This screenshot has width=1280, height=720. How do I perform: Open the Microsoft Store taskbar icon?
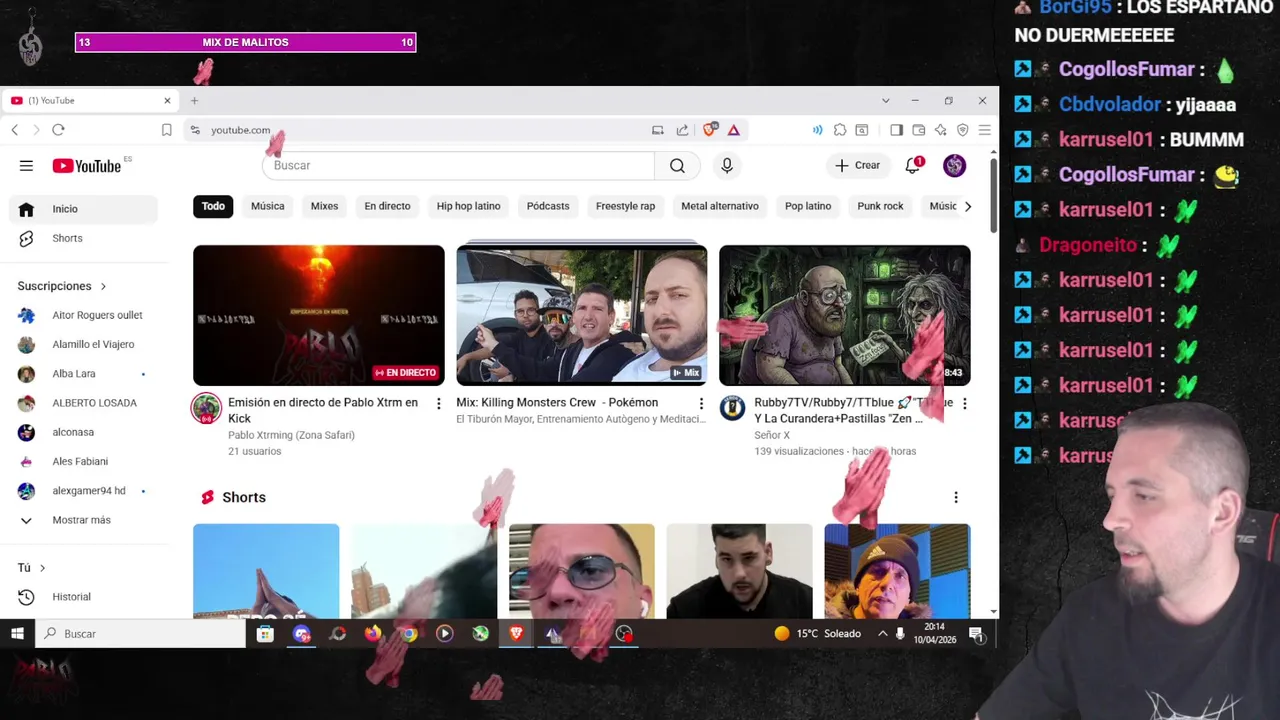pyautogui.click(x=265, y=633)
